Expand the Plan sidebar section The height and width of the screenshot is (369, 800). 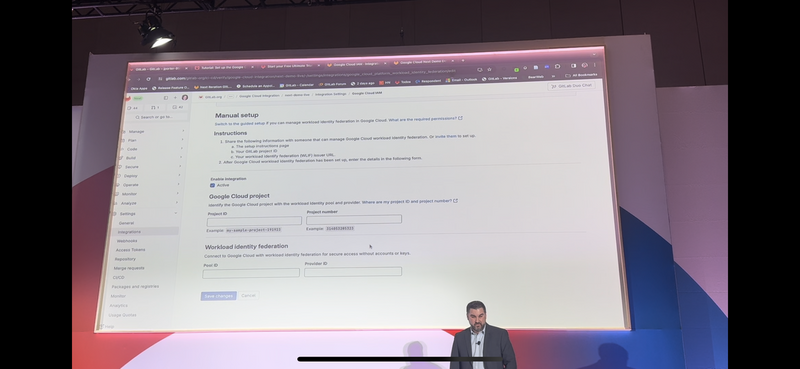coord(152,140)
